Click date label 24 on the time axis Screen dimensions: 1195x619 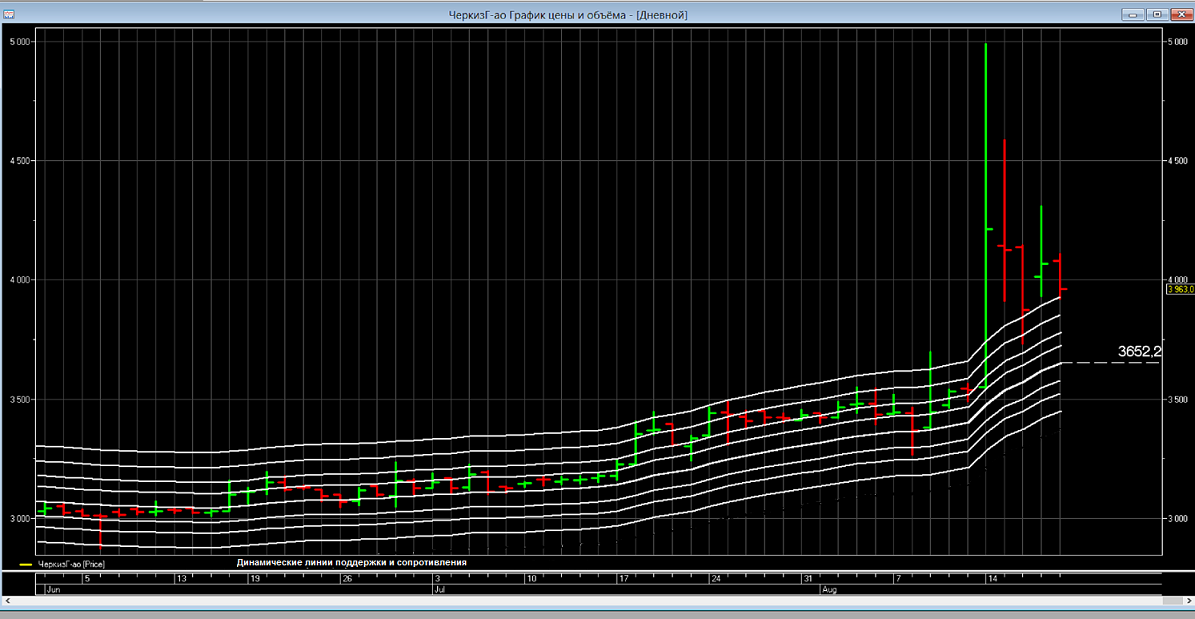716,579
